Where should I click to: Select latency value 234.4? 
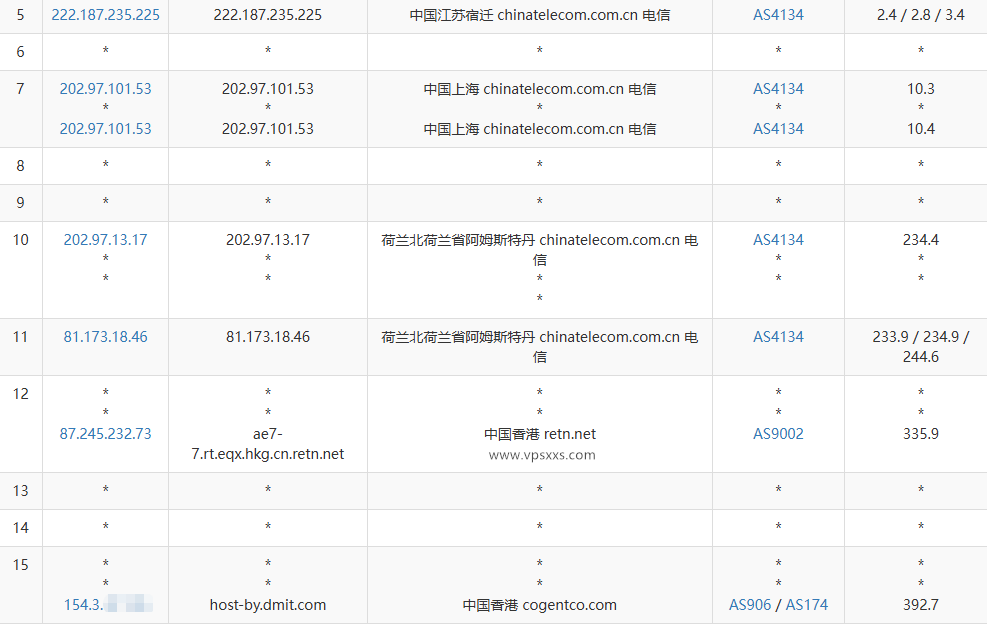pyautogui.click(x=920, y=240)
